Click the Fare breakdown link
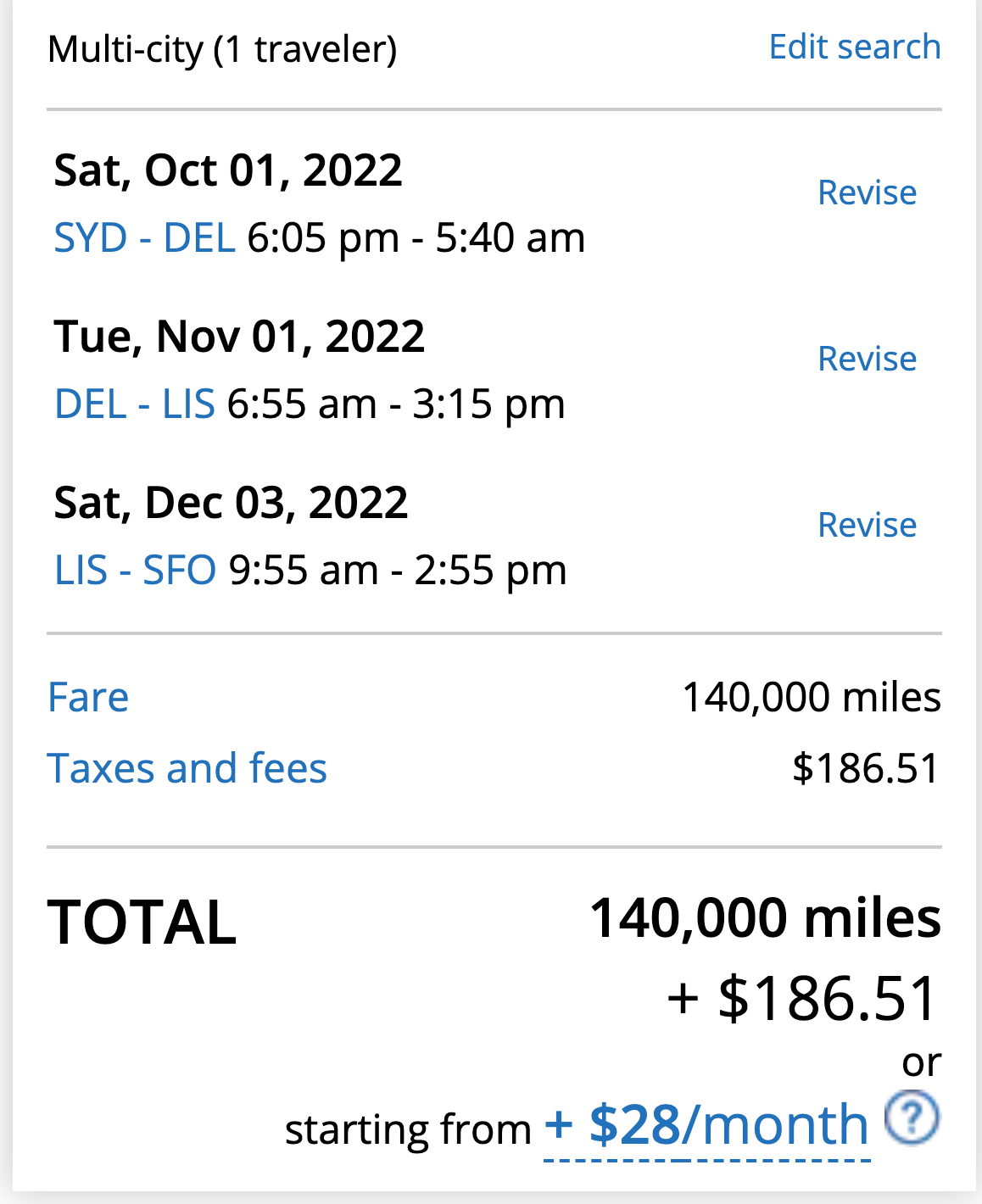 pyautogui.click(x=88, y=698)
